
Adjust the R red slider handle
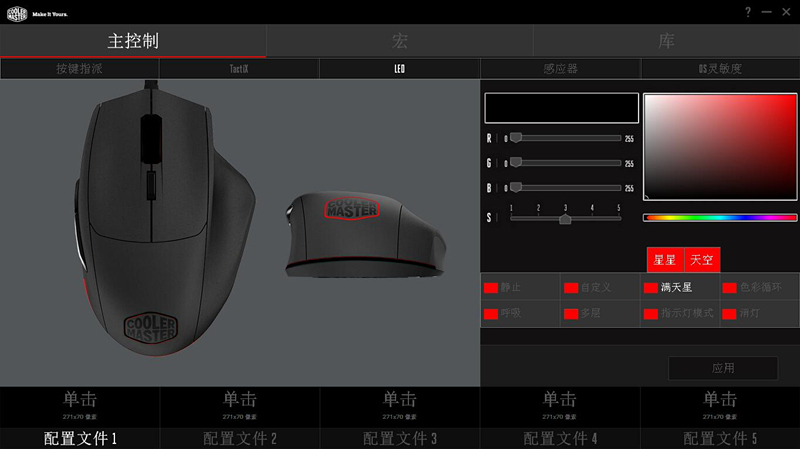pyautogui.click(x=516, y=137)
